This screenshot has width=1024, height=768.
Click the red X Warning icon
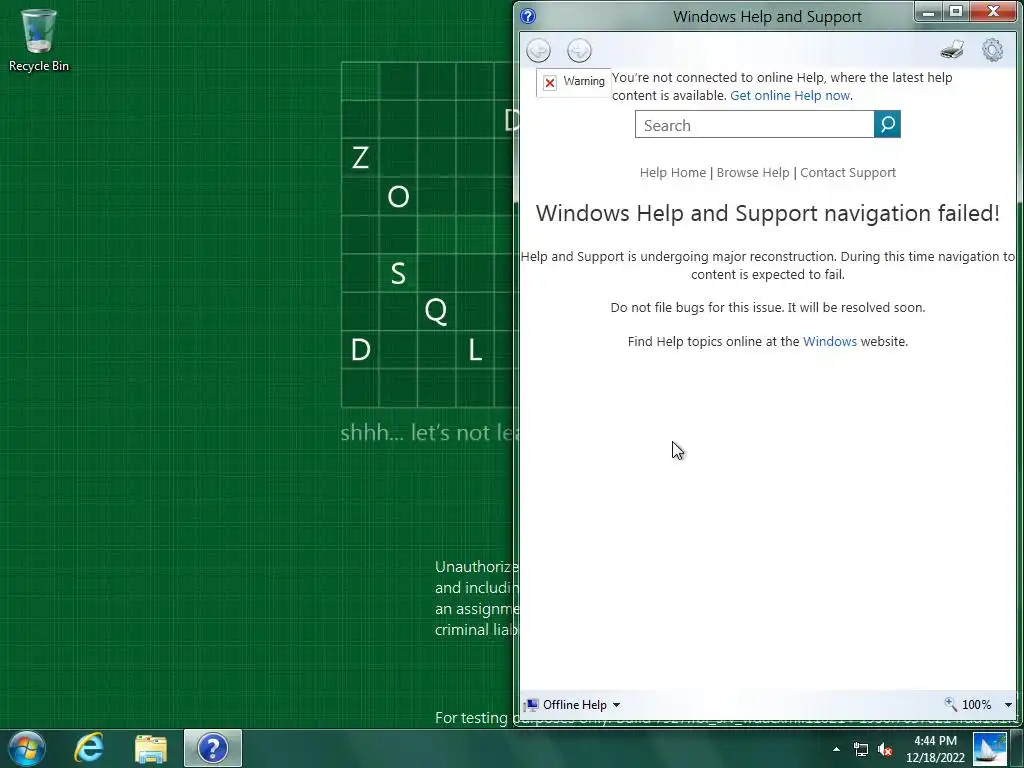(550, 82)
